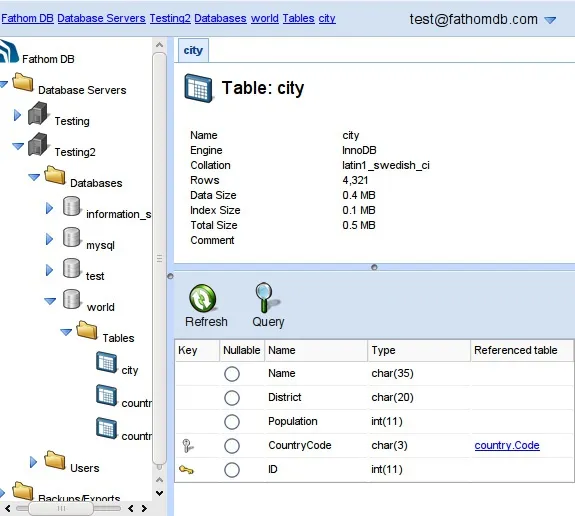
Task: Click the test database cylinder icon
Action: tap(71, 268)
